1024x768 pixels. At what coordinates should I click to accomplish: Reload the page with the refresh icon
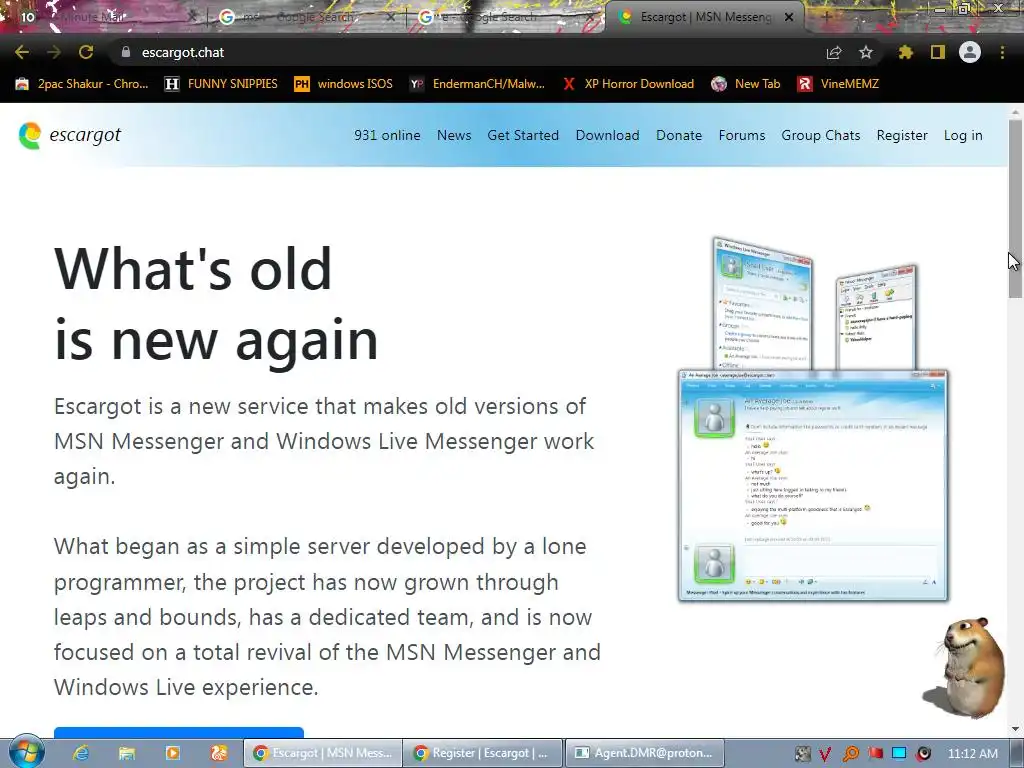click(x=86, y=52)
